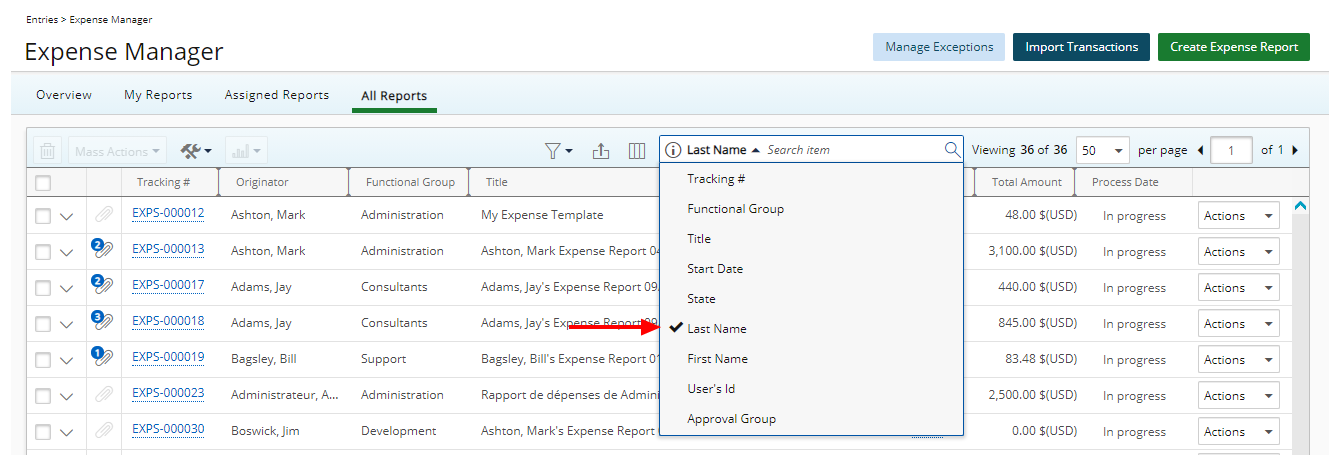Open the column selection icon
Viewport: 1341px width, 467px height.
pyautogui.click(x=636, y=151)
